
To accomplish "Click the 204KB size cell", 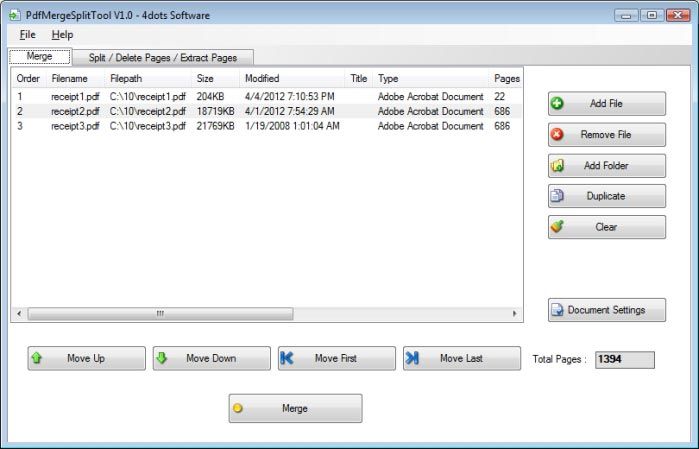I will tap(210, 97).
